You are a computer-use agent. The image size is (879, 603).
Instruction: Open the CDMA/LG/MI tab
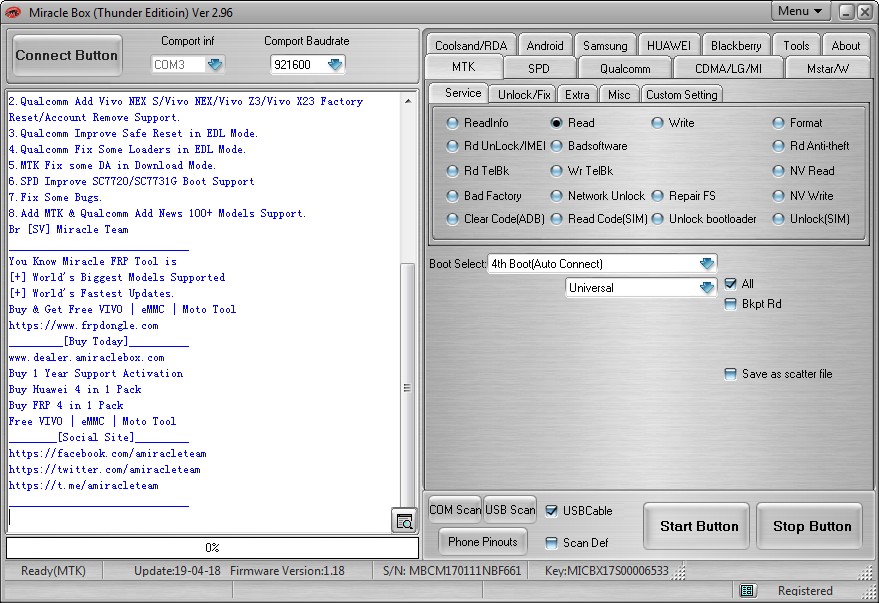coord(728,68)
